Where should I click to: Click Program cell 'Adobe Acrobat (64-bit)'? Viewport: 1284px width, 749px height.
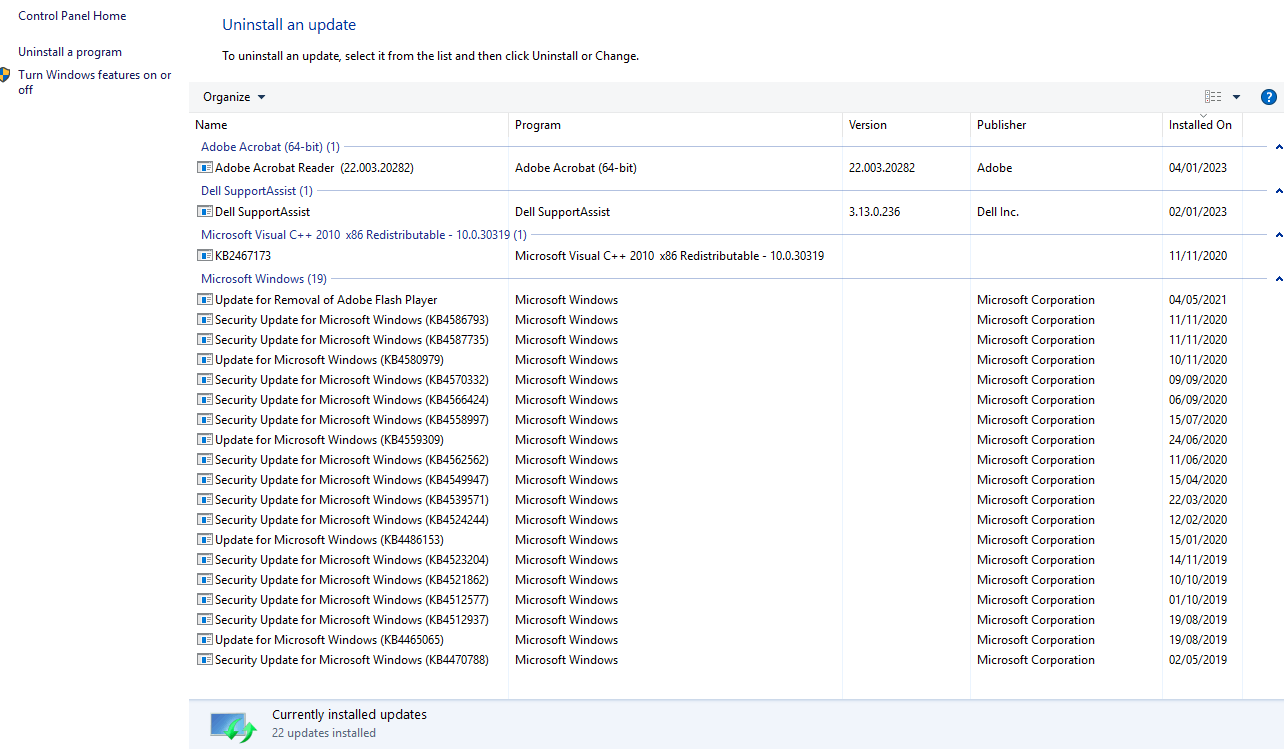(x=576, y=168)
